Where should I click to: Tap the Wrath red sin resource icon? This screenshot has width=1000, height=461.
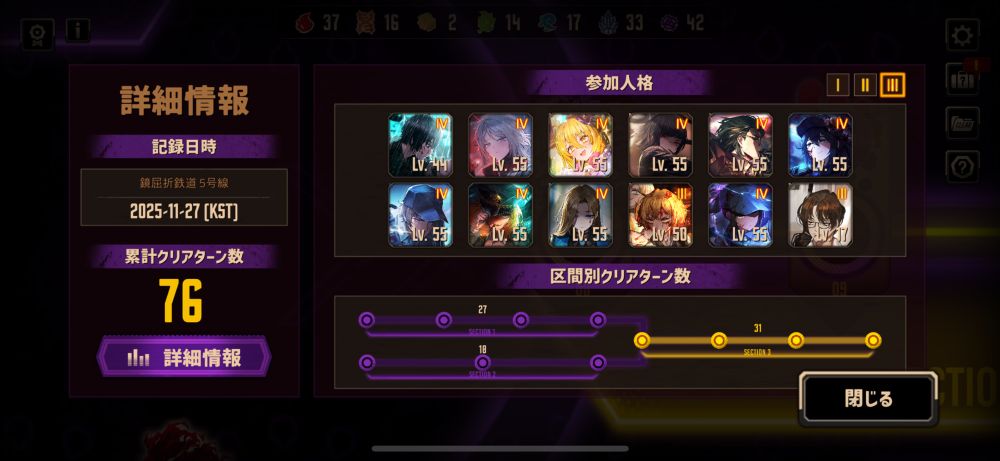(x=307, y=23)
